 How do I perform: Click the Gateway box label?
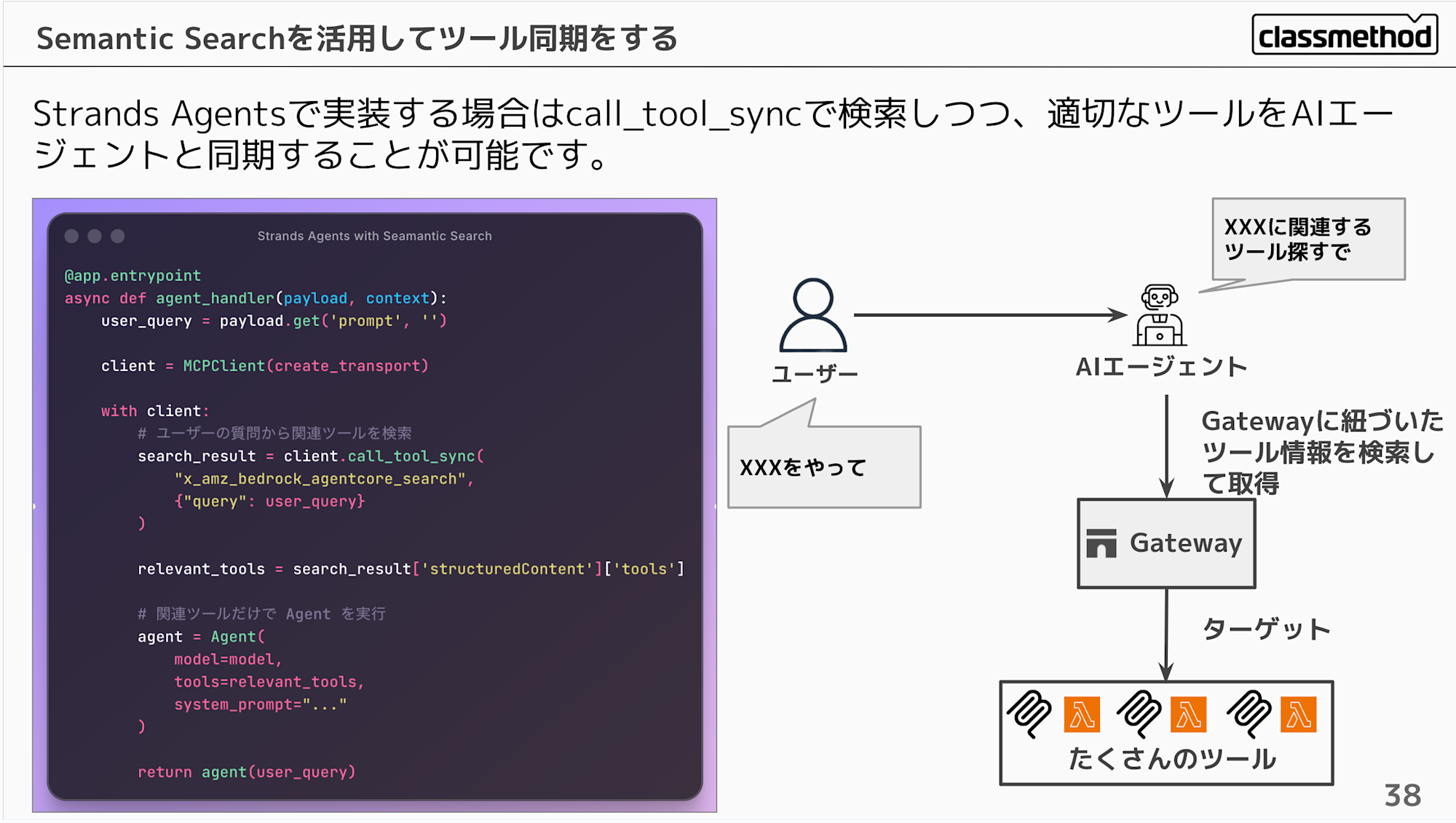(x=1185, y=543)
